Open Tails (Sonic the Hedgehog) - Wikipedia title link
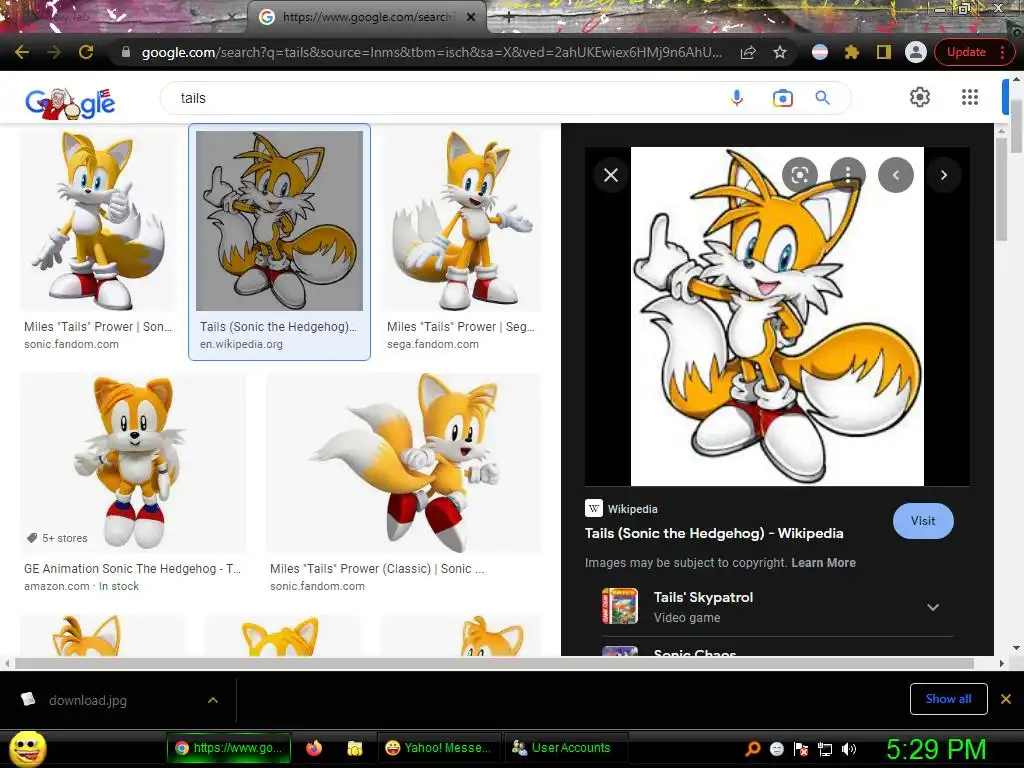 (x=714, y=534)
